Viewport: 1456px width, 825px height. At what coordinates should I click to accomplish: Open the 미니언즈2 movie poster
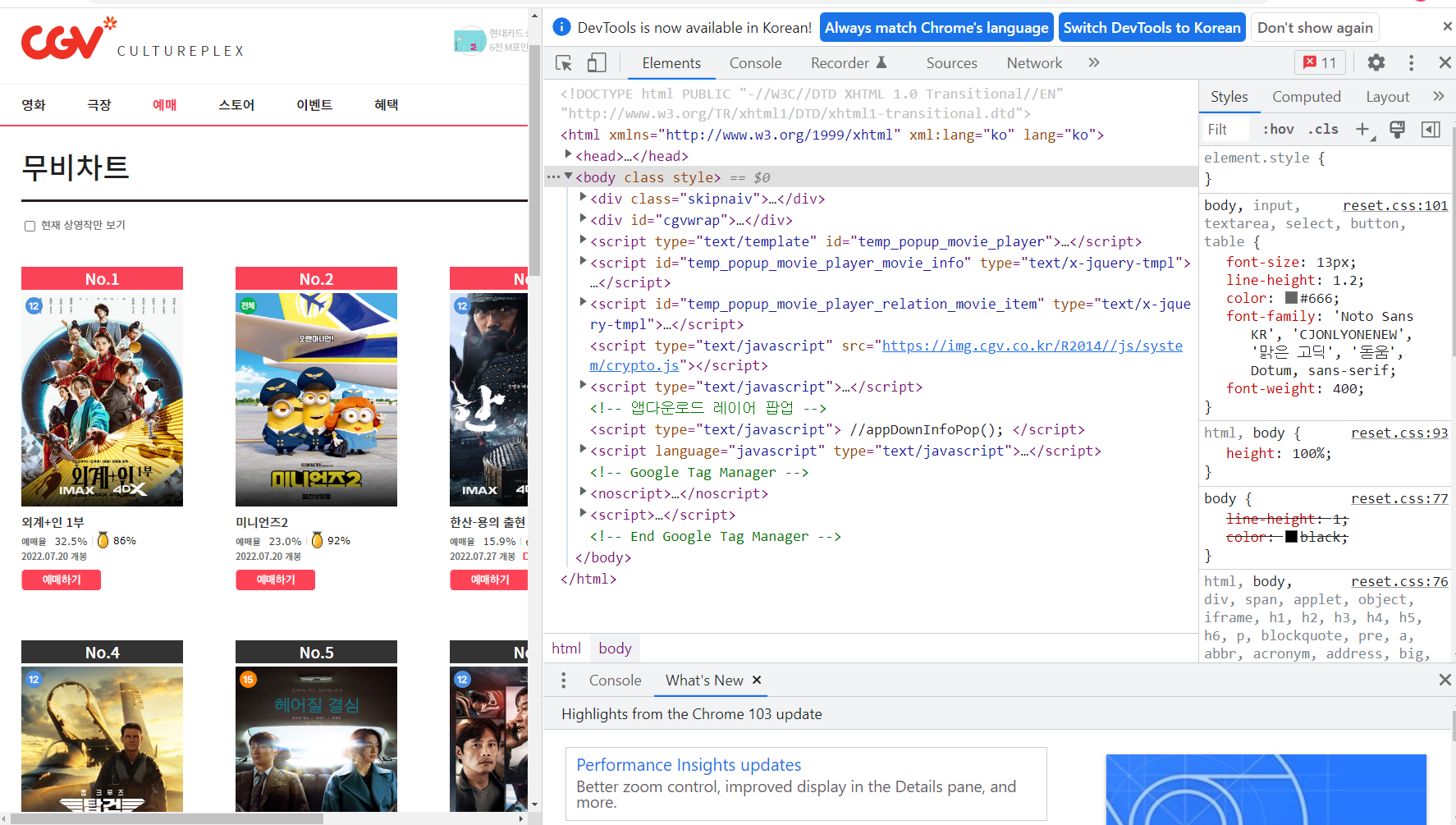click(x=316, y=400)
